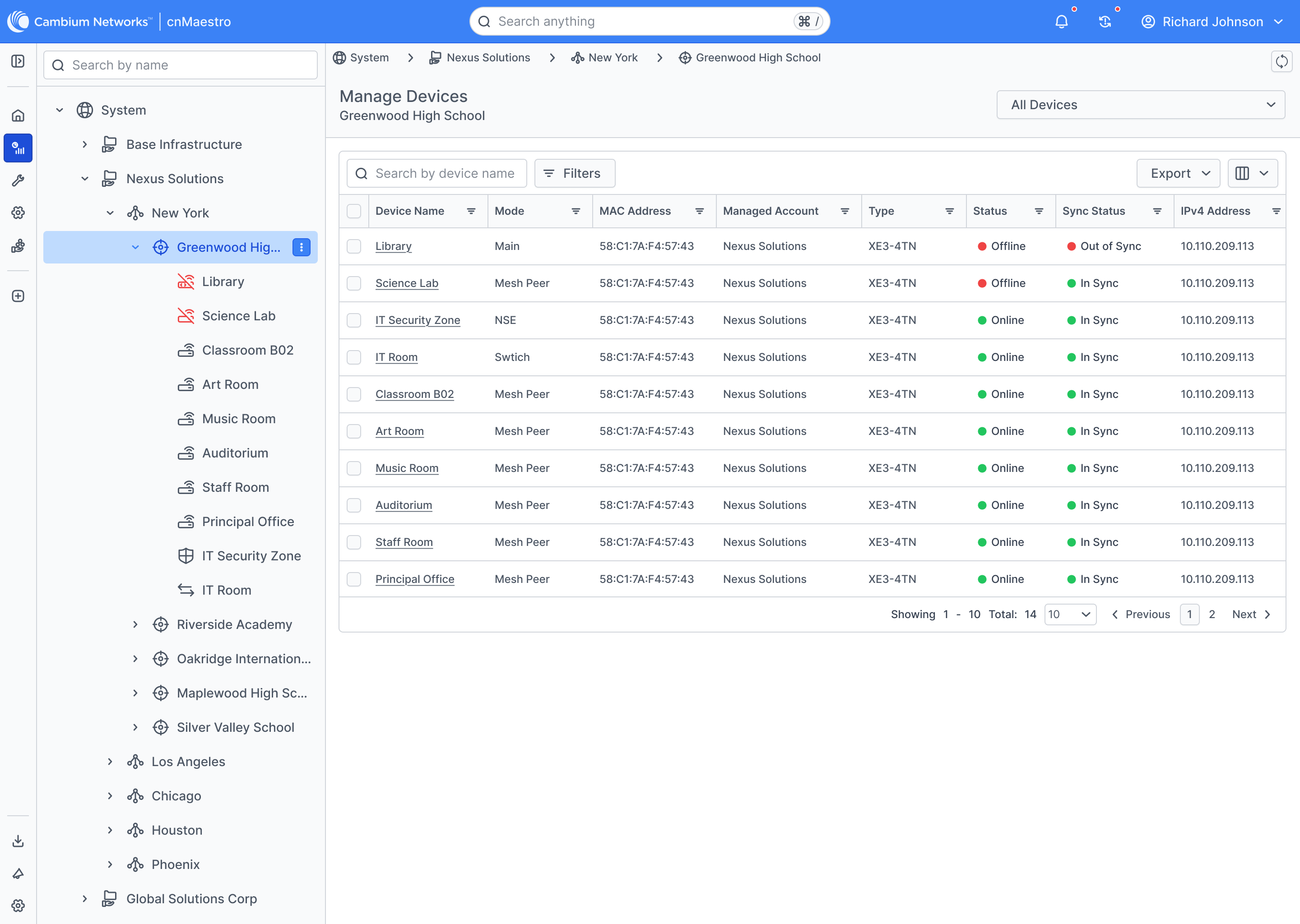Select the offline Library device in tree
The image size is (1300, 924).
[x=223, y=282]
